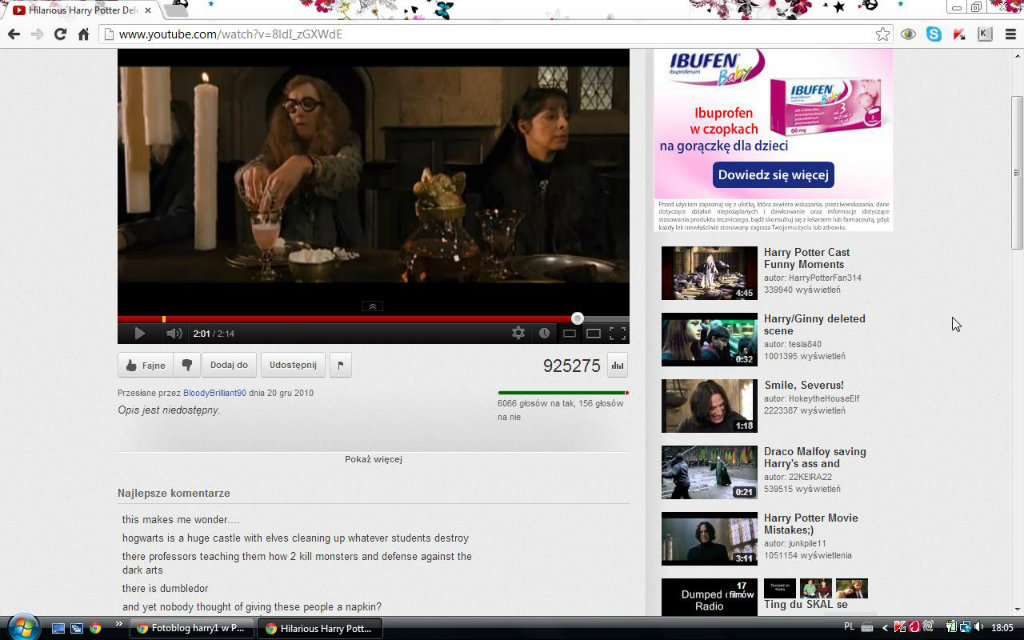1024x640 pixels.
Task: Switch to the small player size
Action: pos(569,334)
